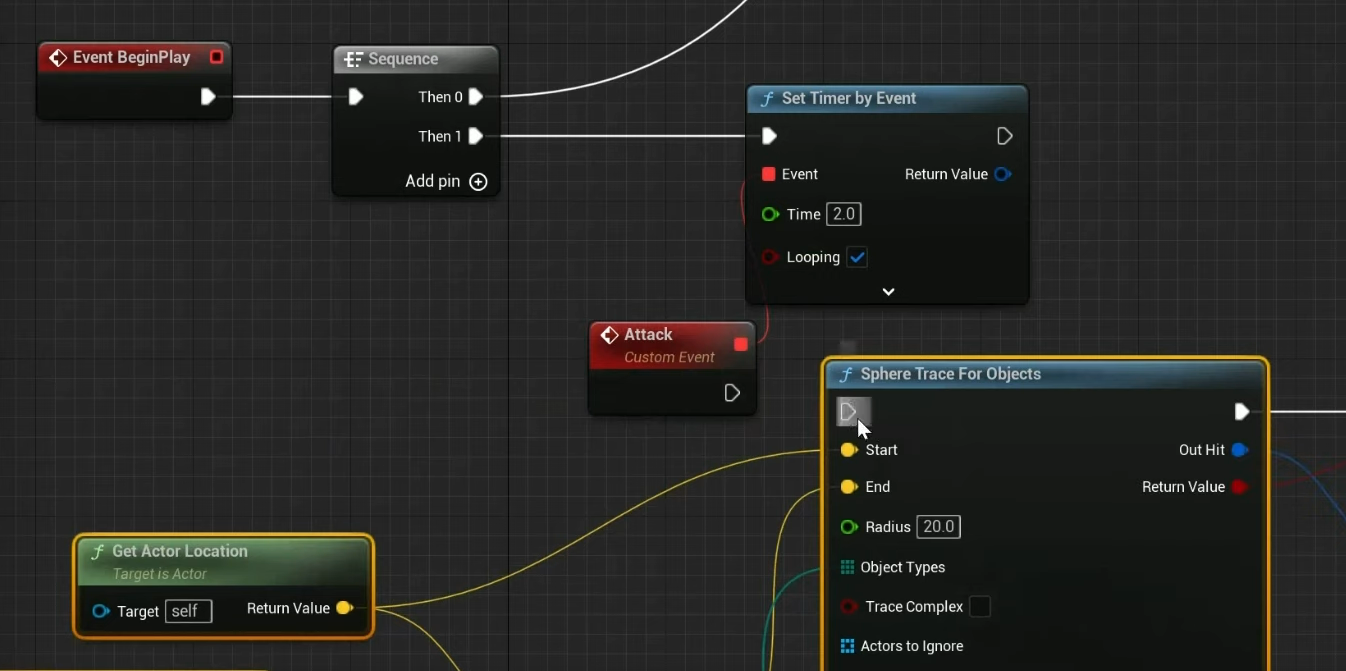This screenshot has height=671, width=1346.
Task: Select the Get Actor Location node title
Action: [180, 551]
